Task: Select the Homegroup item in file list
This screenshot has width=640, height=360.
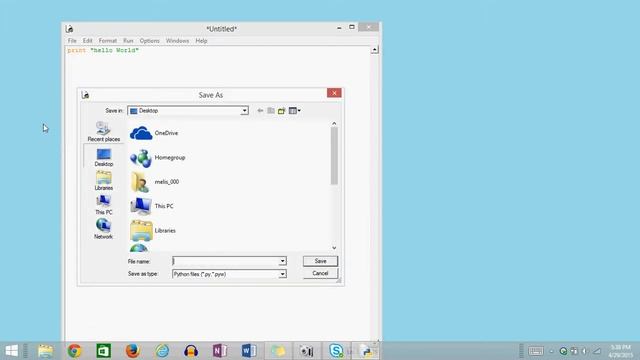Action: tap(158, 158)
